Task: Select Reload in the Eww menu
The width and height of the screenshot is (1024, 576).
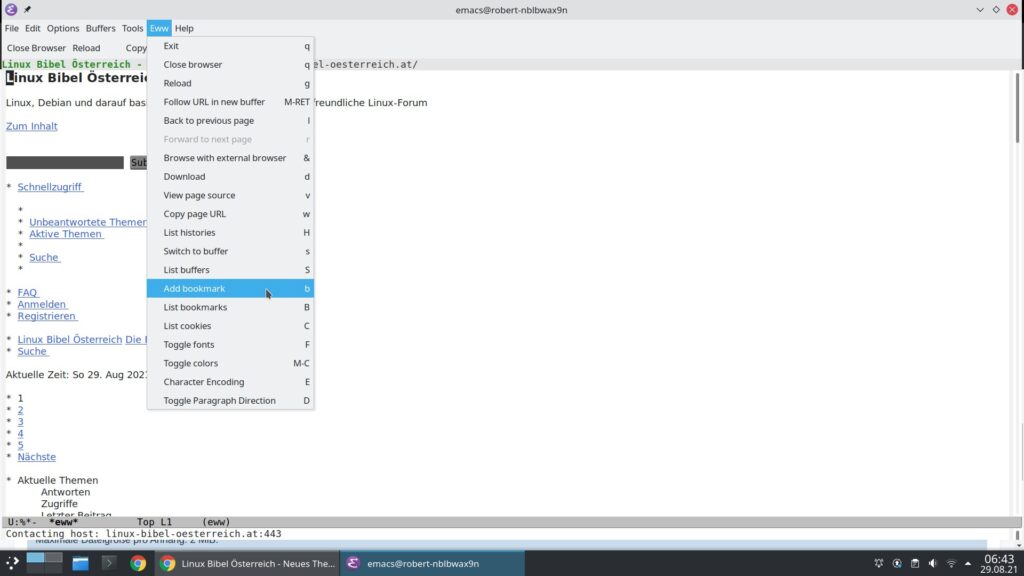Action: 230,83
